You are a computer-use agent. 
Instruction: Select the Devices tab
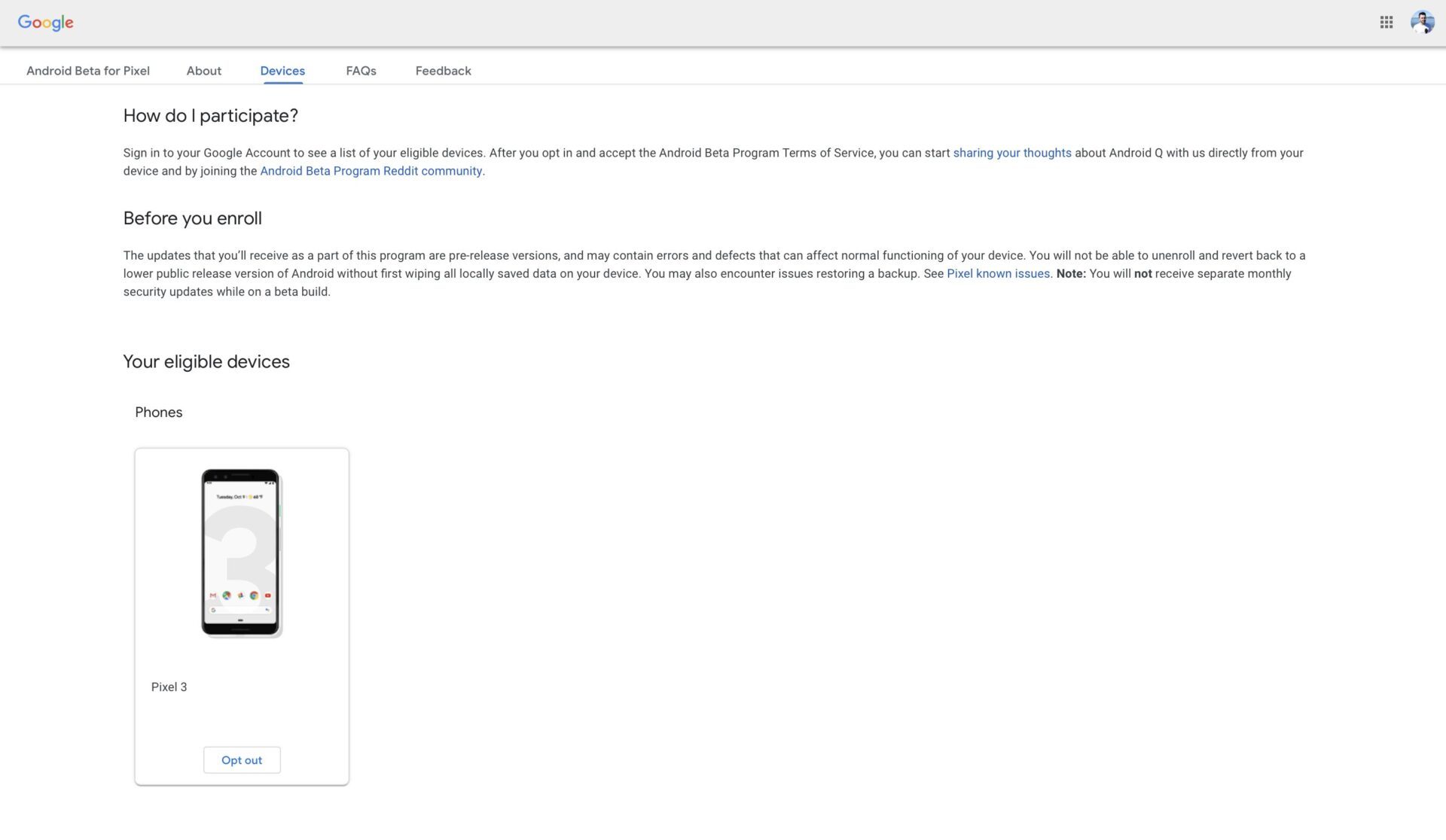(282, 71)
